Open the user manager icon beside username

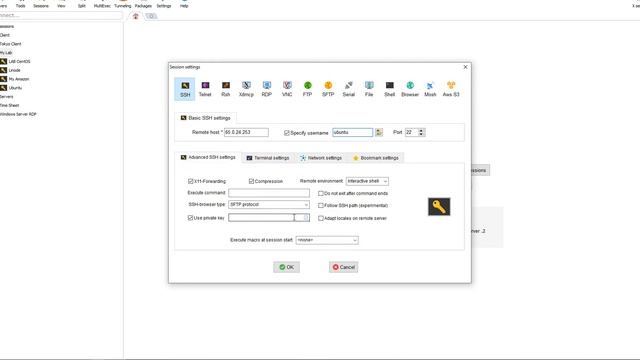379,132
